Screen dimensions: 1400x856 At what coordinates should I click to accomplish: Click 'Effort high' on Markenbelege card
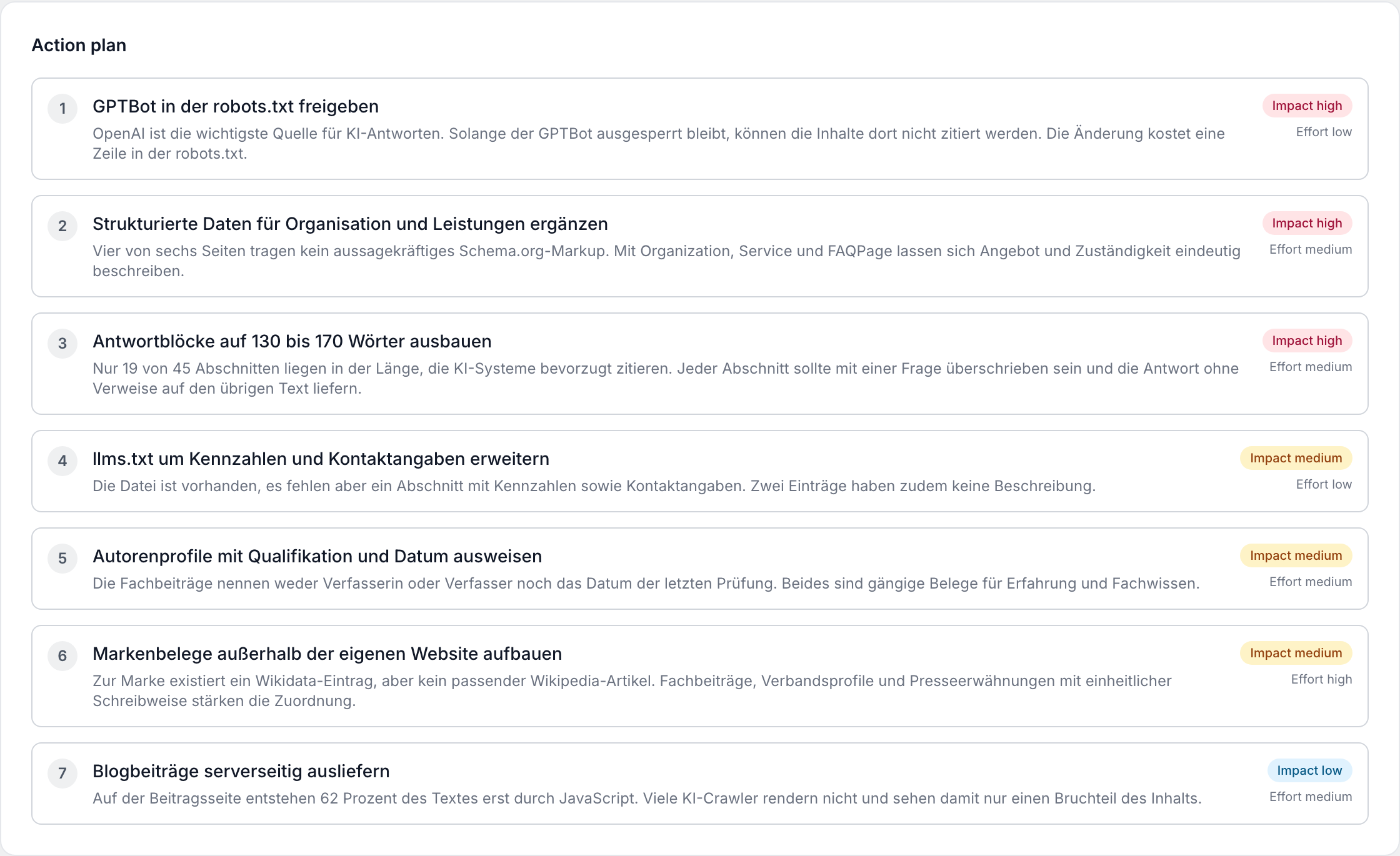coord(1321,679)
